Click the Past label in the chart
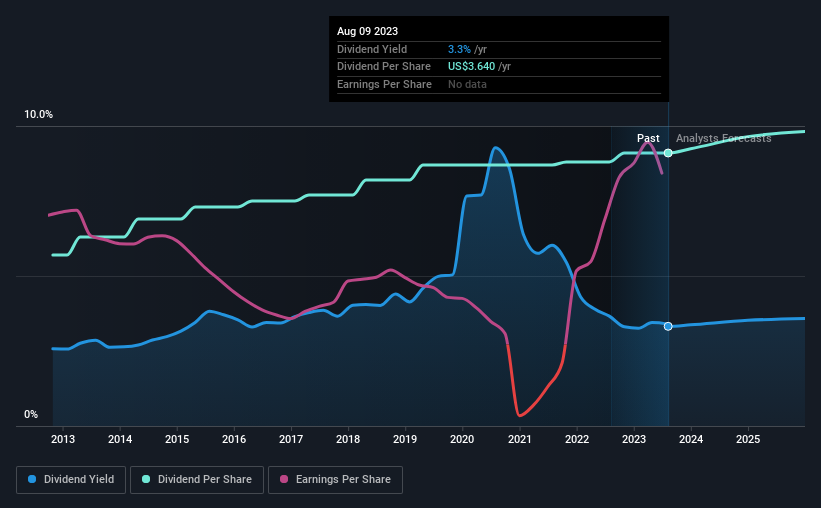Screen dimensions: 821x508 tap(648, 138)
